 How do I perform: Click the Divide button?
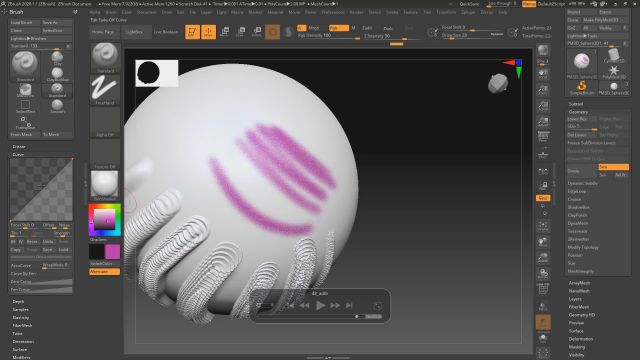point(582,171)
